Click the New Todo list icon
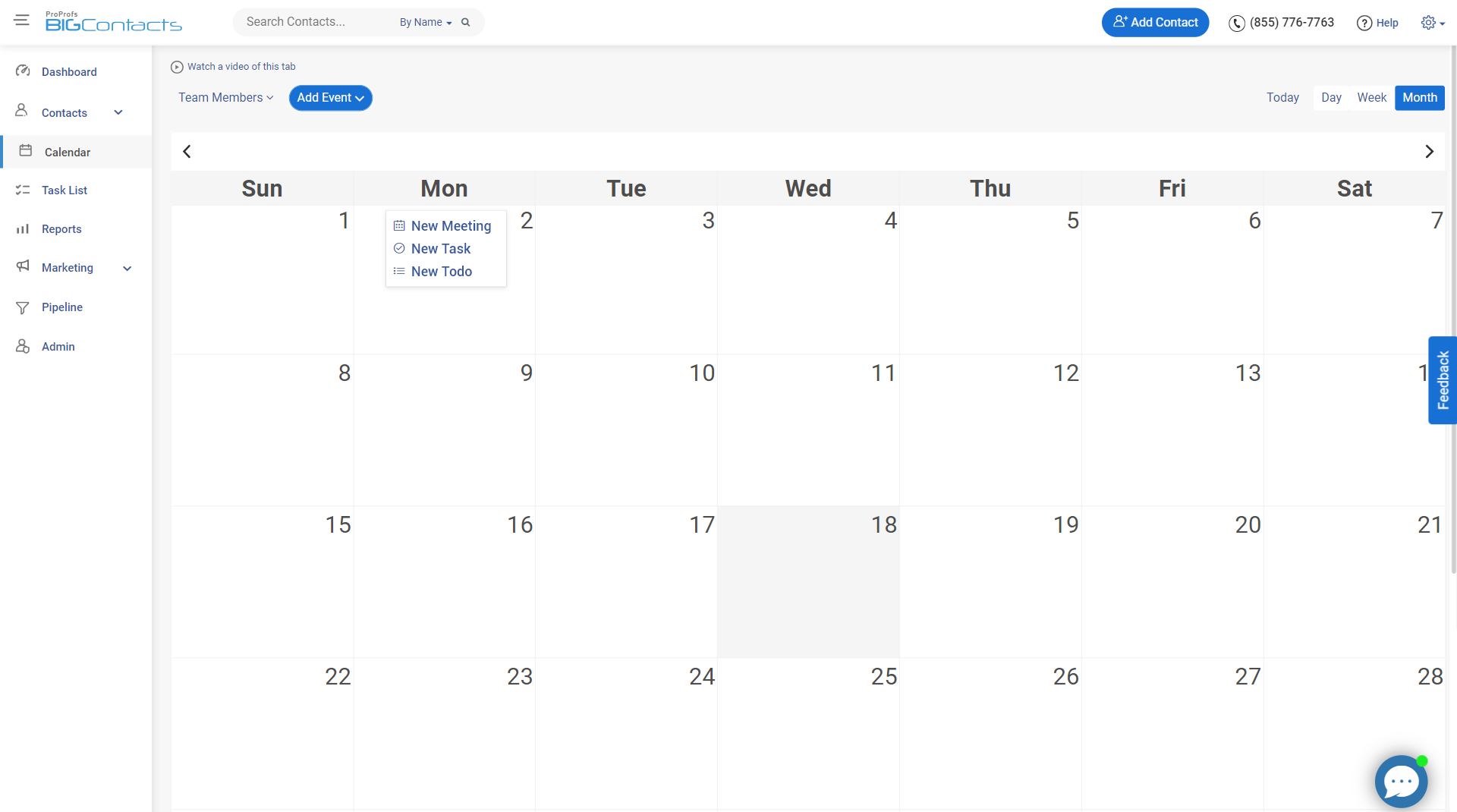The width and height of the screenshot is (1457, 812). (399, 271)
